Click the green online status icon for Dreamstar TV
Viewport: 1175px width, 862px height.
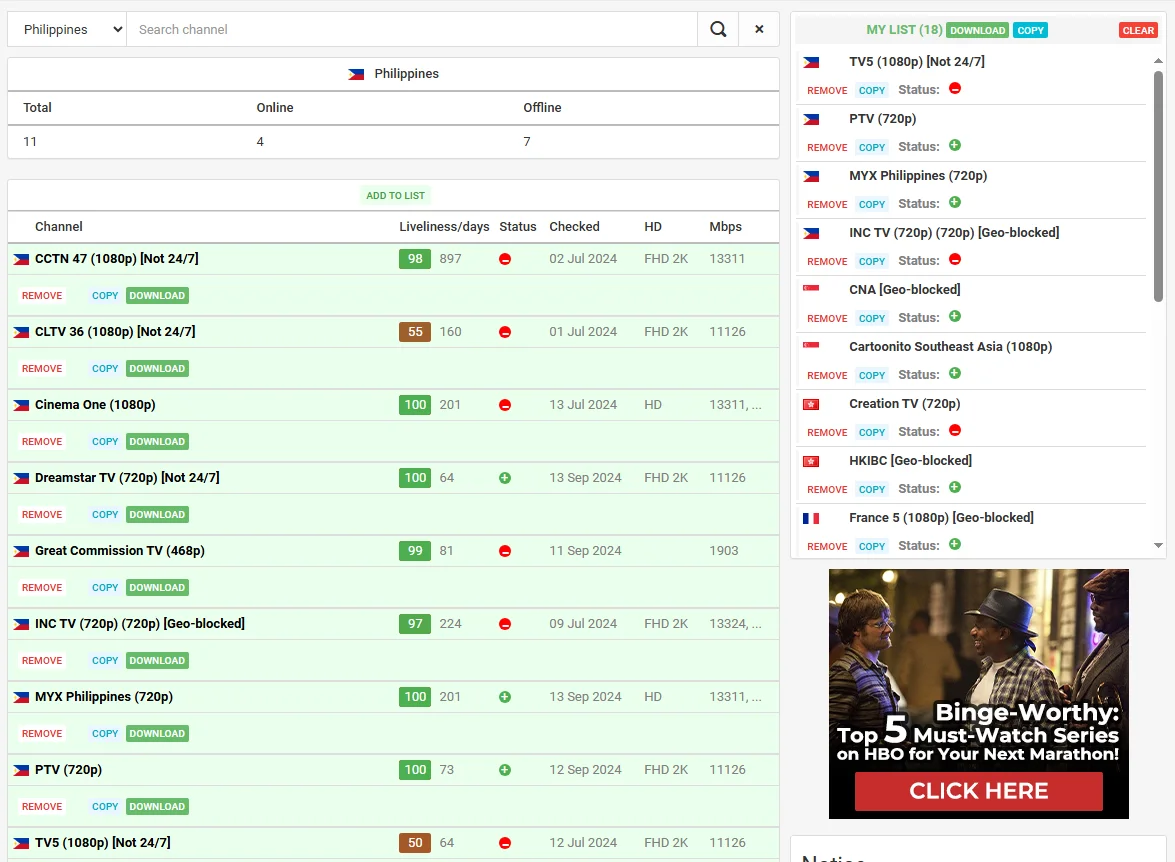tap(505, 477)
